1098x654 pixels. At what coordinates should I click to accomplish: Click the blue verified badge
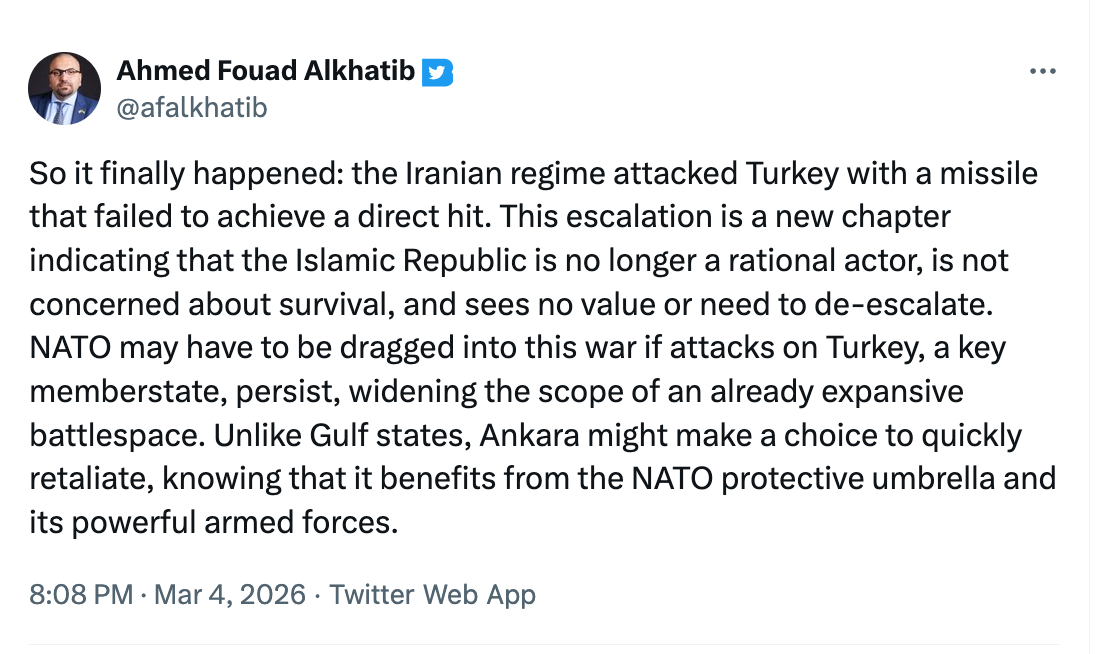pos(437,72)
